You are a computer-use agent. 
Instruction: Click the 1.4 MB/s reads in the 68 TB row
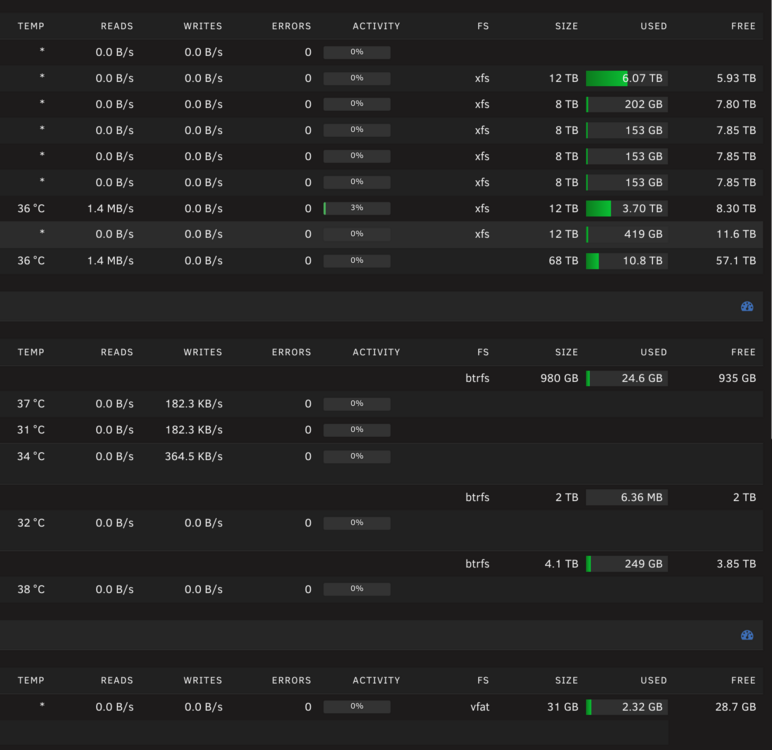(110, 261)
